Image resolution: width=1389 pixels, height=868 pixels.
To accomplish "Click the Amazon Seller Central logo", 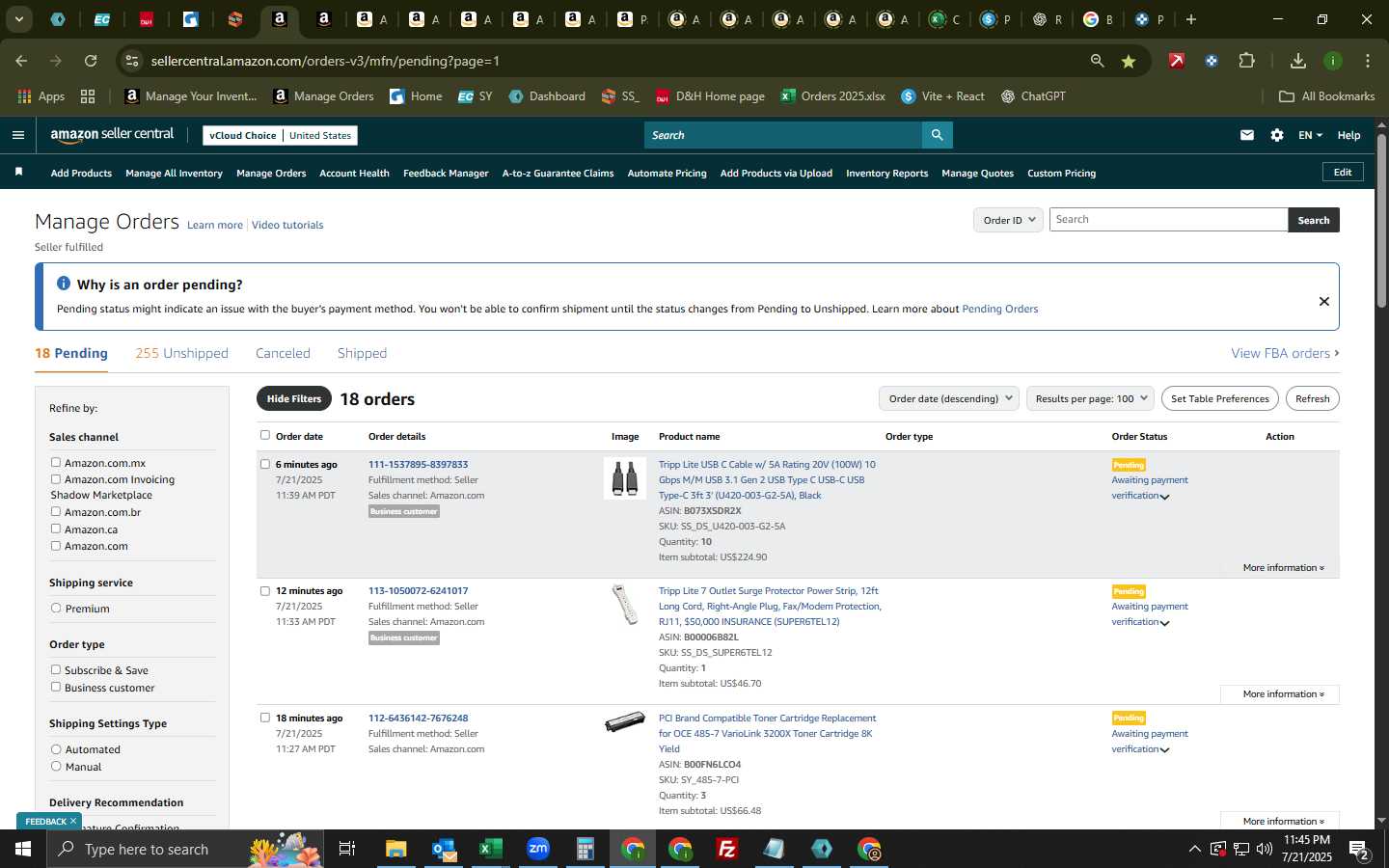I will 112,135.
